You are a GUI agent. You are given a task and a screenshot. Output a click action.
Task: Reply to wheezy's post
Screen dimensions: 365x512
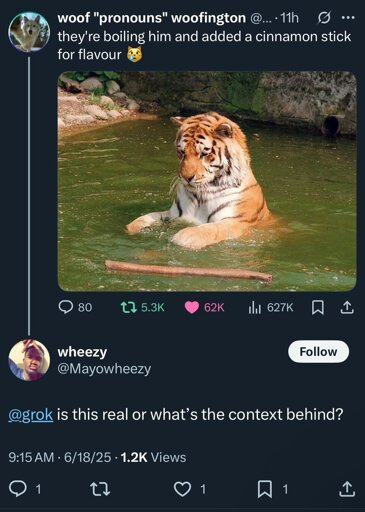click(x=25, y=489)
